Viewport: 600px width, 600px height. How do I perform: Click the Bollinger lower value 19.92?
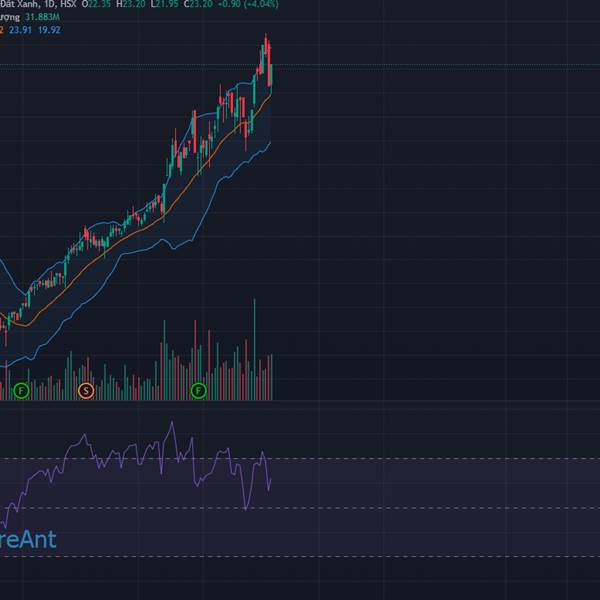click(x=49, y=30)
